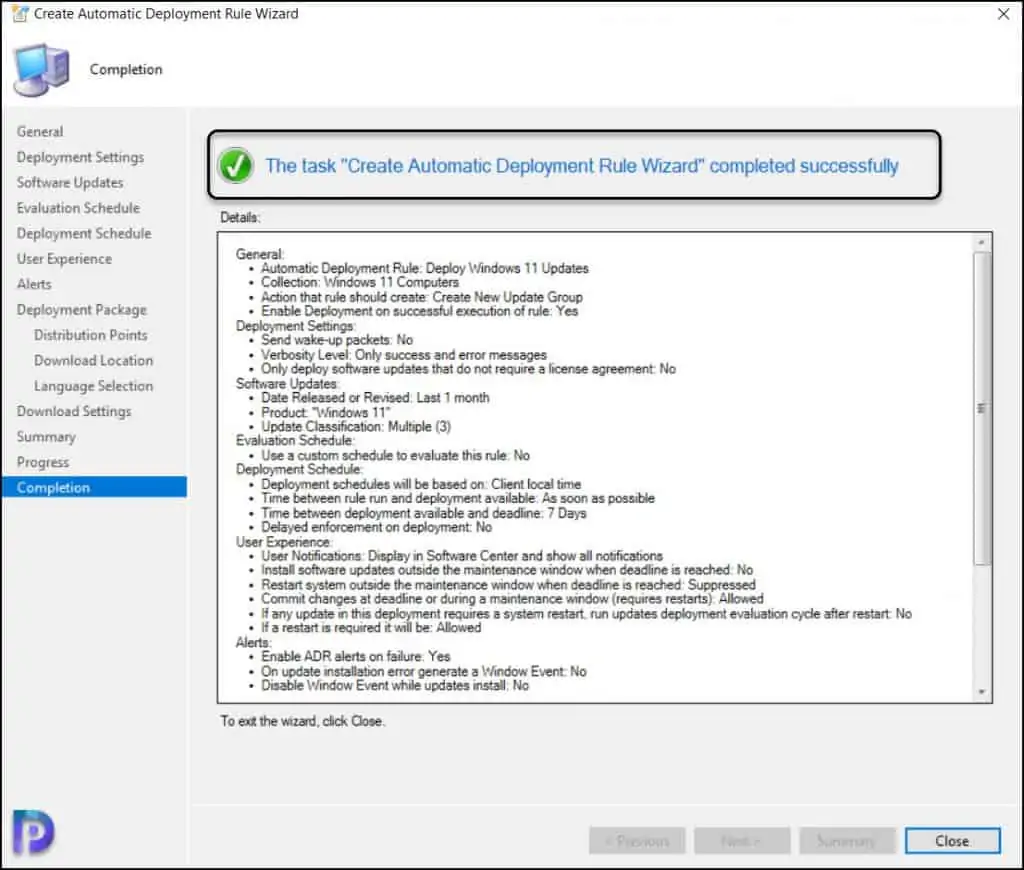Click the window X close button
Screen dimensions: 1024x870
point(1002,14)
